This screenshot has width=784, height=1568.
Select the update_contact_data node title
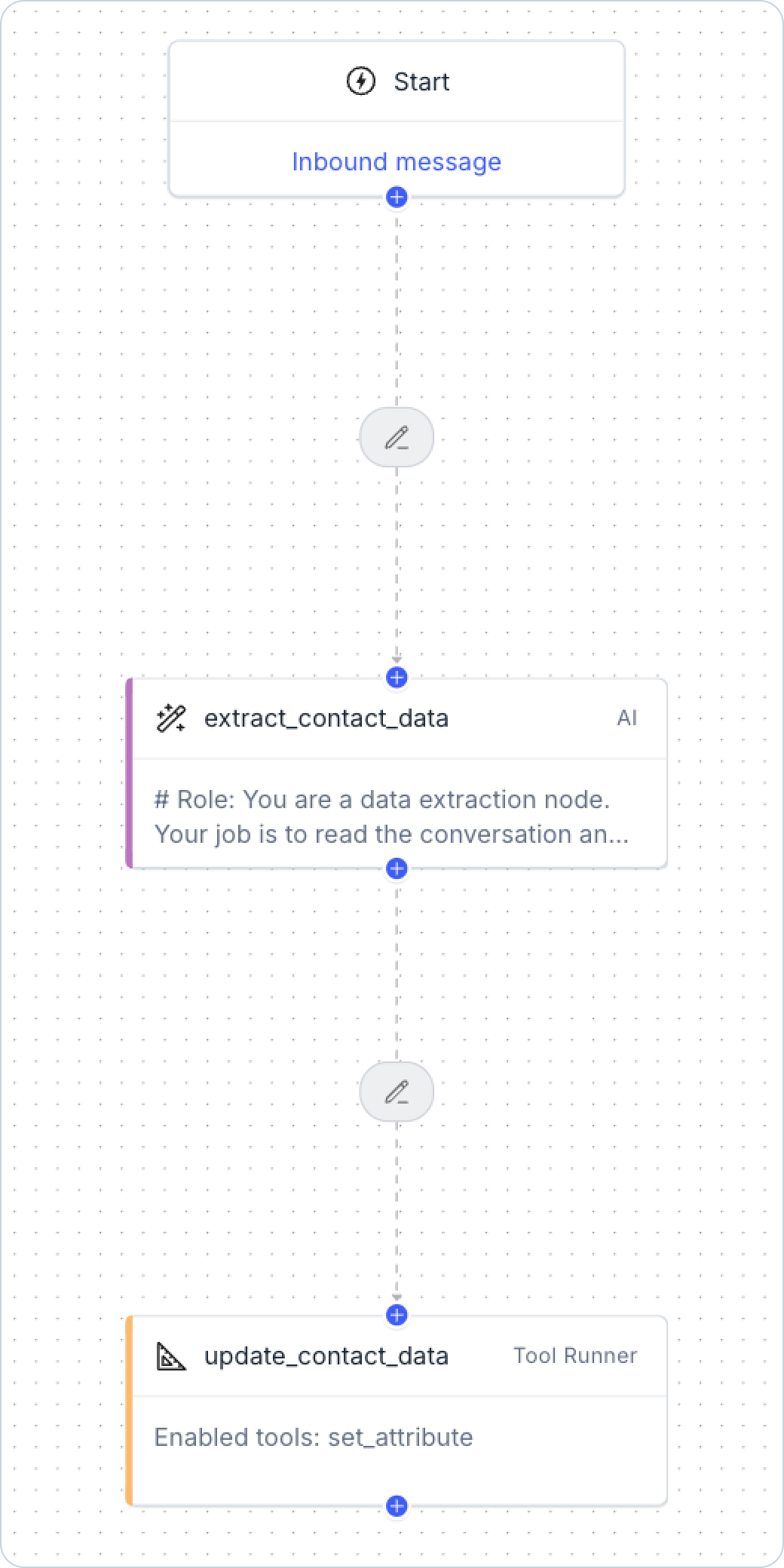pos(326,1356)
